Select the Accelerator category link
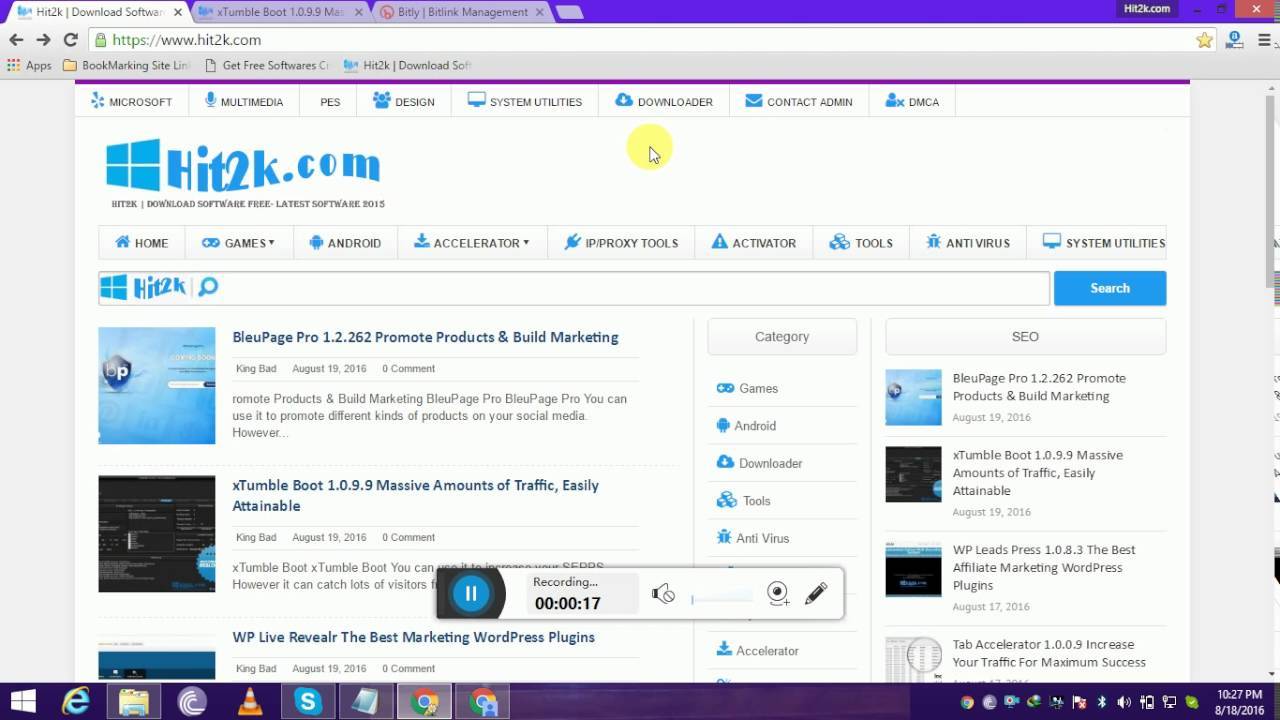The image size is (1280, 720). pos(757,650)
